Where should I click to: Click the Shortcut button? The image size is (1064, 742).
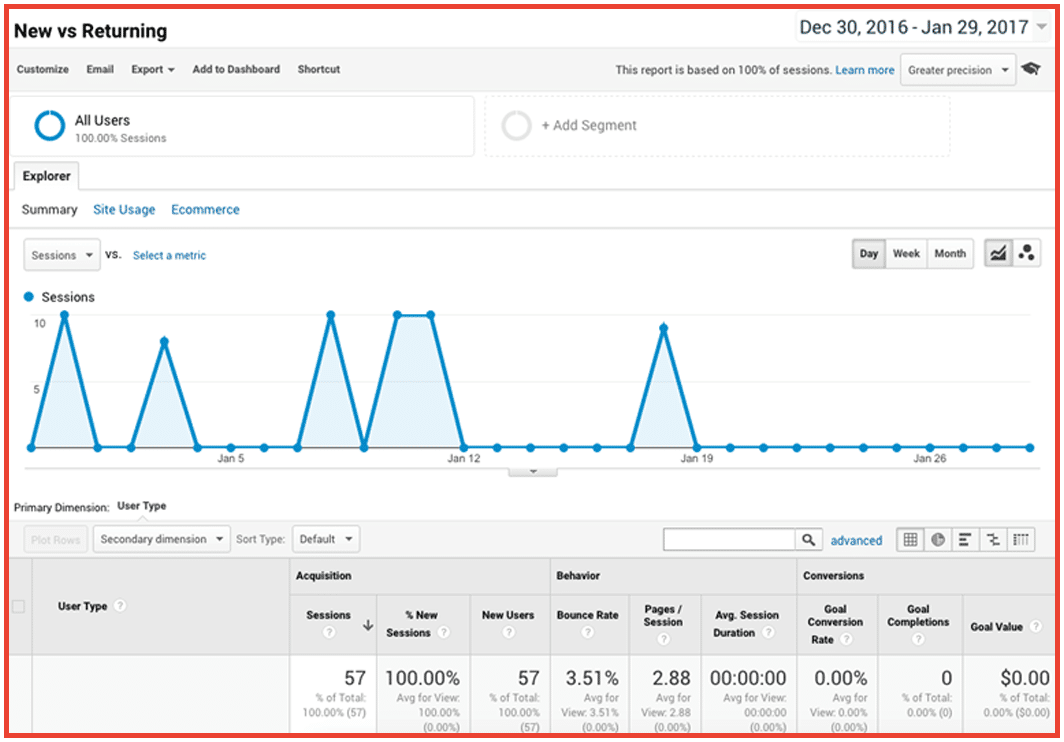(319, 69)
